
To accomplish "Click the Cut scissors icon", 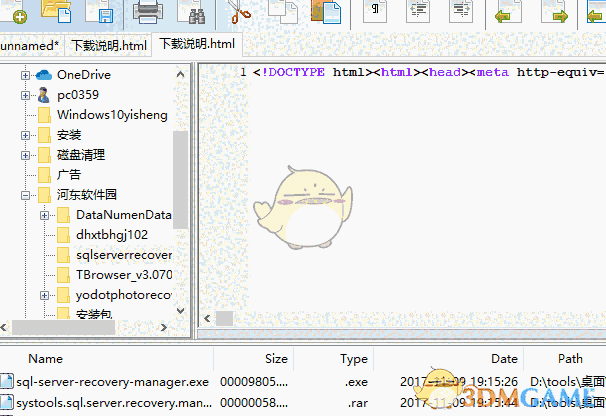I will pyautogui.click(x=239, y=12).
